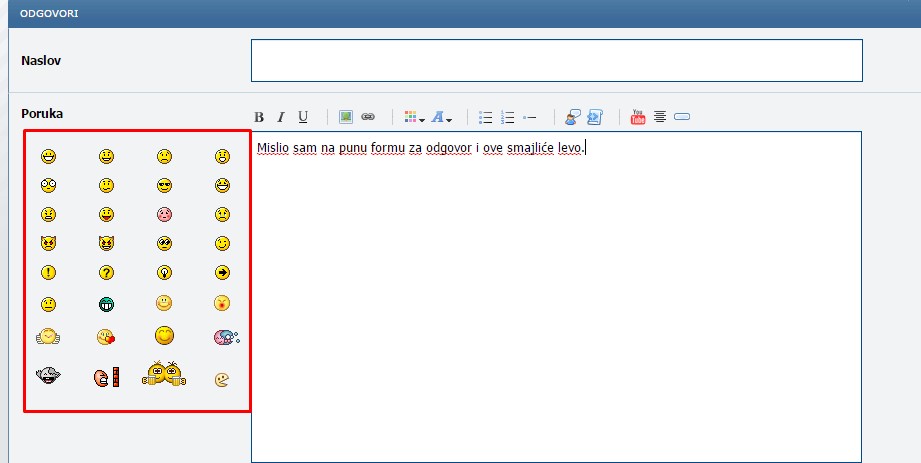This screenshot has width=921, height=463.
Task: Click the rounded rectangle icon after center-align
Action: click(x=682, y=116)
